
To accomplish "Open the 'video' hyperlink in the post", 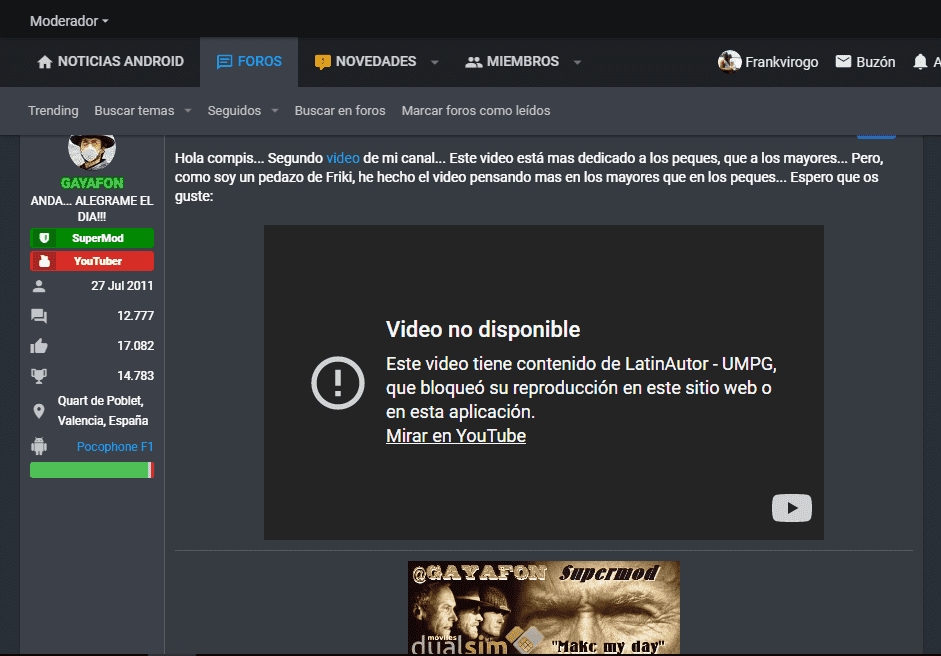I will pyautogui.click(x=343, y=158).
